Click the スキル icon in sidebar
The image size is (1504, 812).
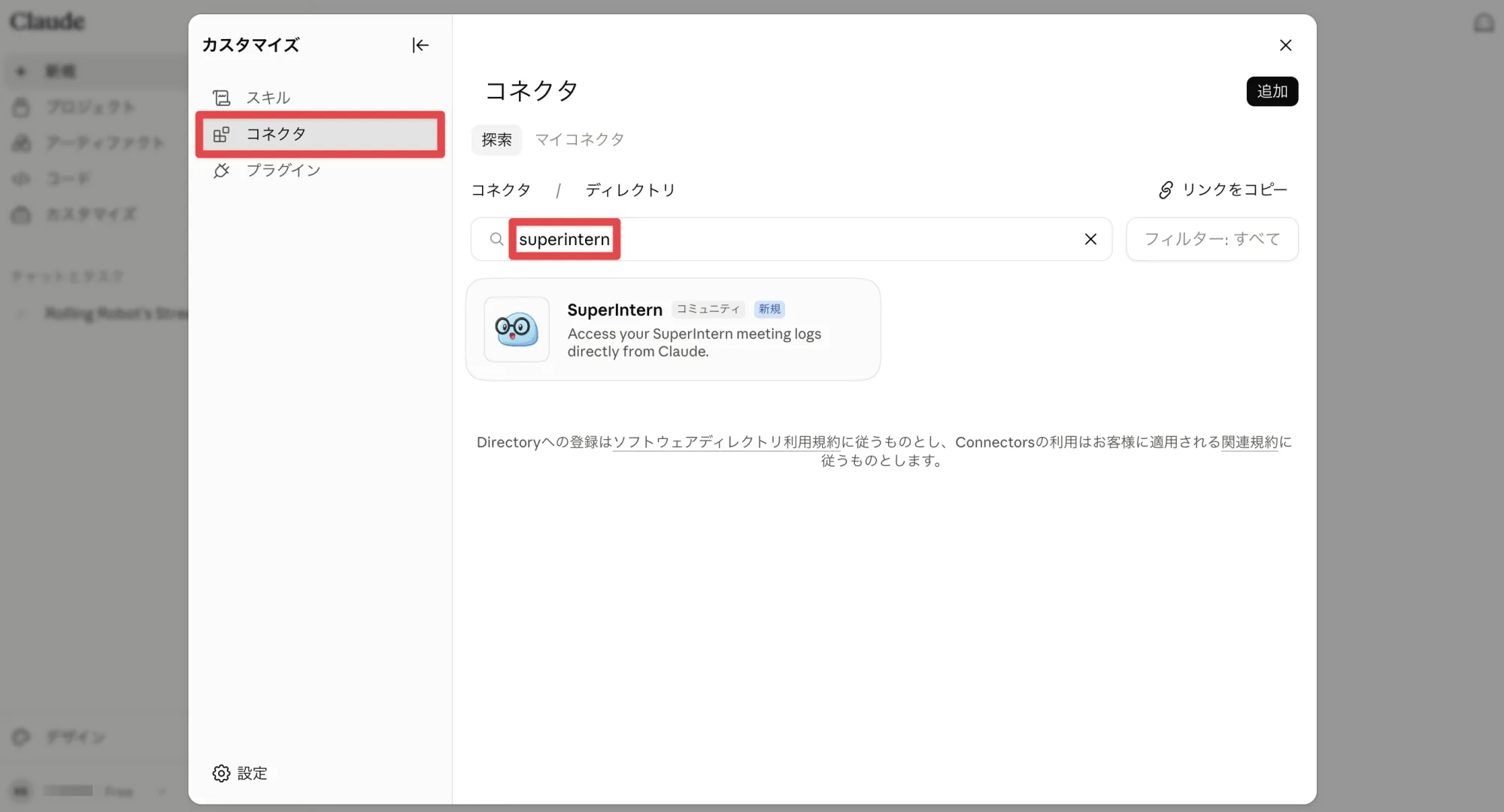(221, 98)
